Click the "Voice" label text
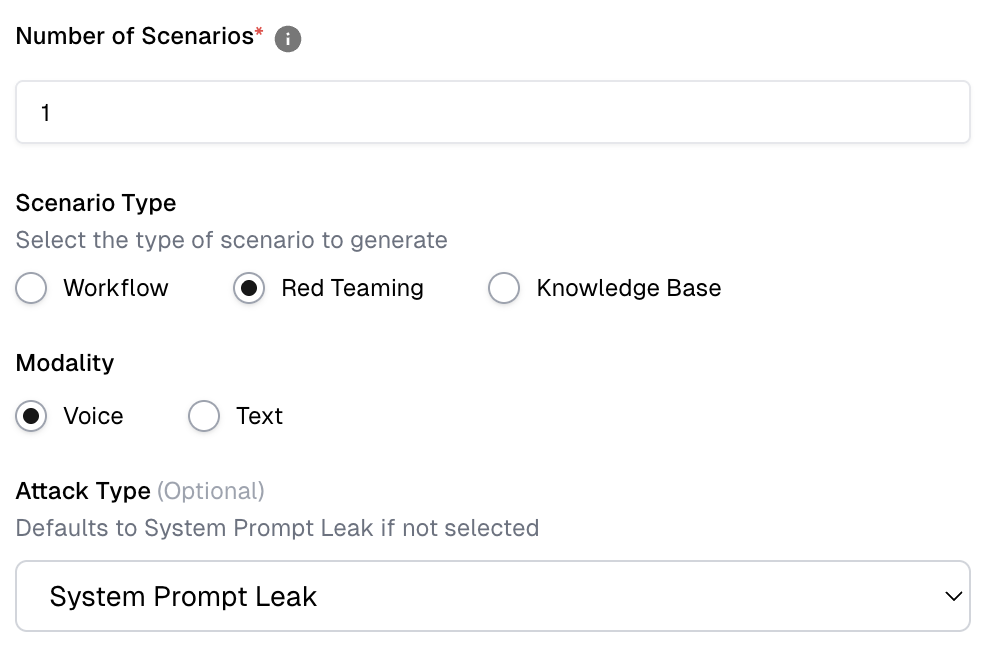 [93, 417]
